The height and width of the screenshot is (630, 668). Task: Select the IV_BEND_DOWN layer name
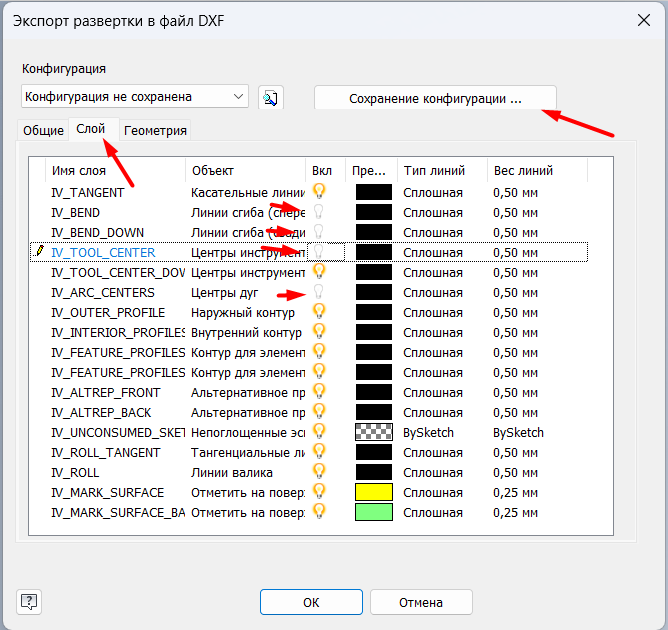point(98,233)
